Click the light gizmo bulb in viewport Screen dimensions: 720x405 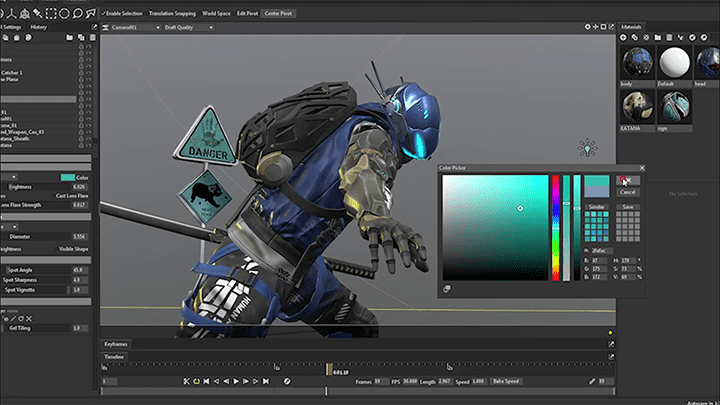click(587, 148)
